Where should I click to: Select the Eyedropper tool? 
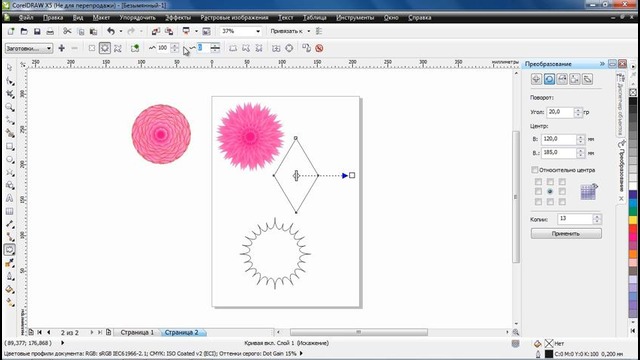pyautogui.click(x=10, y=263)
